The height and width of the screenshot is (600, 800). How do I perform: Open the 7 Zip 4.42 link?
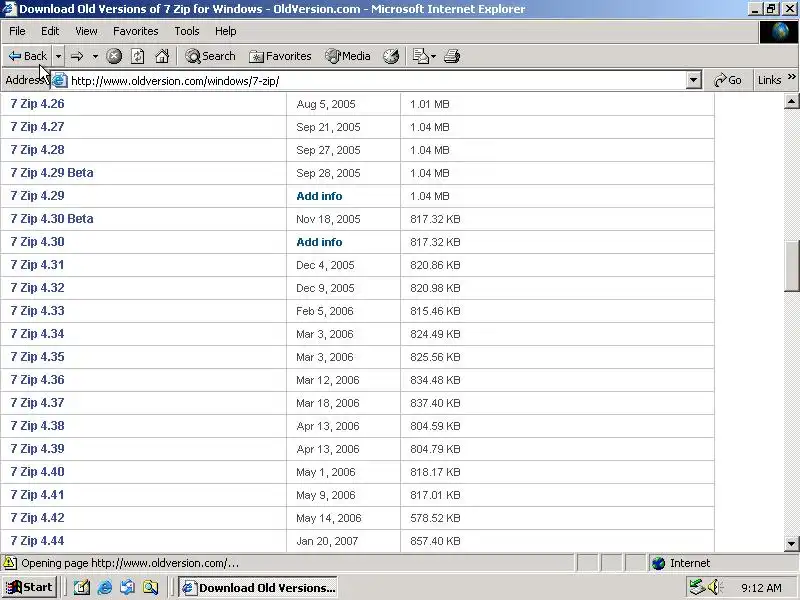(37, 517)
